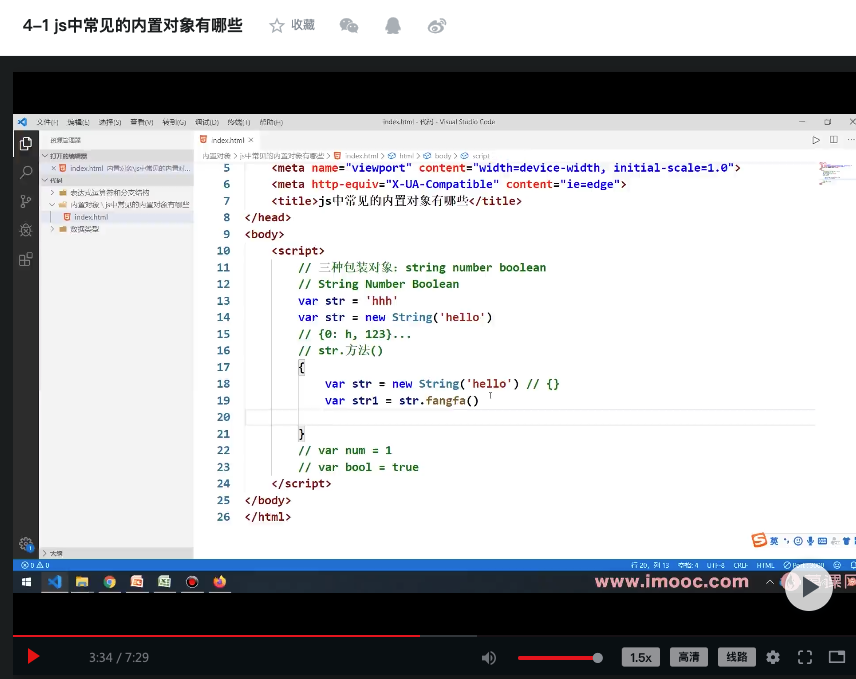Toggle picture-in-picture window mode
Viewport: 856px width, 679px height.
coord(836,657)
